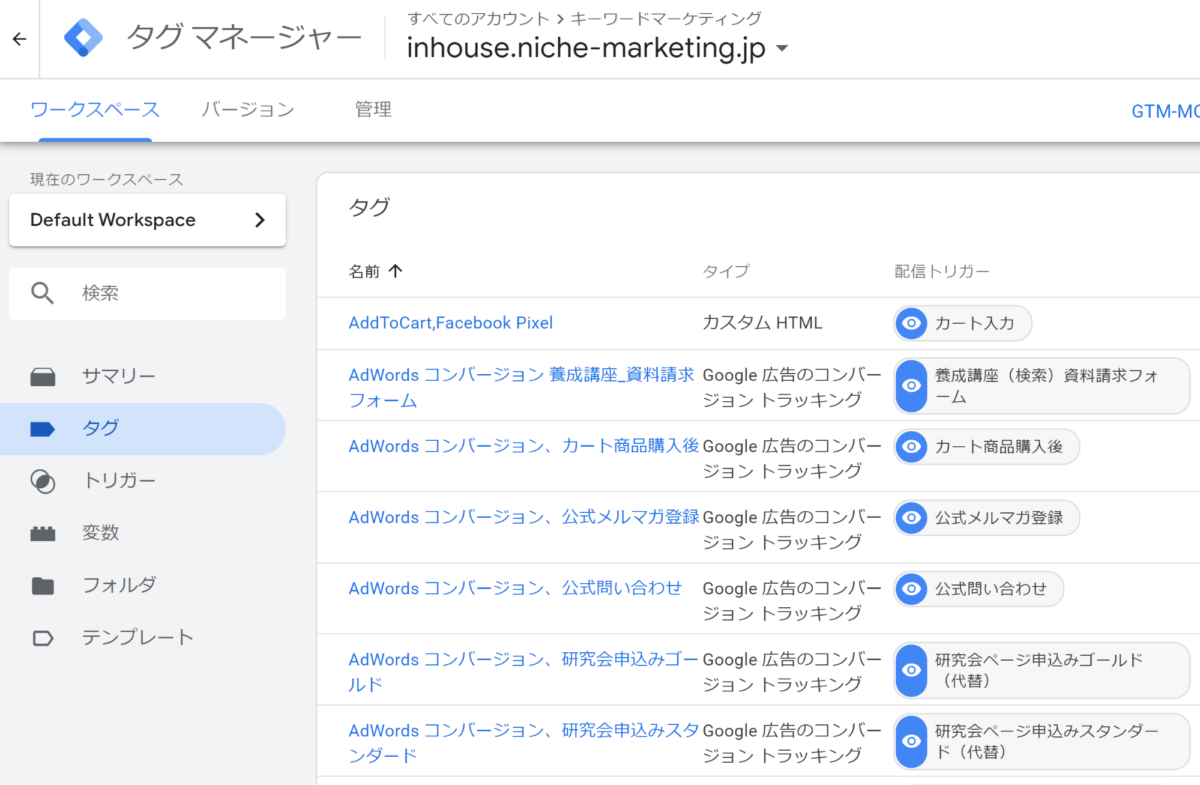Open AdWords コンバージョン、カート商品購入後 tag
Screen dimensions: 1200x785
(x=524, y=446)
